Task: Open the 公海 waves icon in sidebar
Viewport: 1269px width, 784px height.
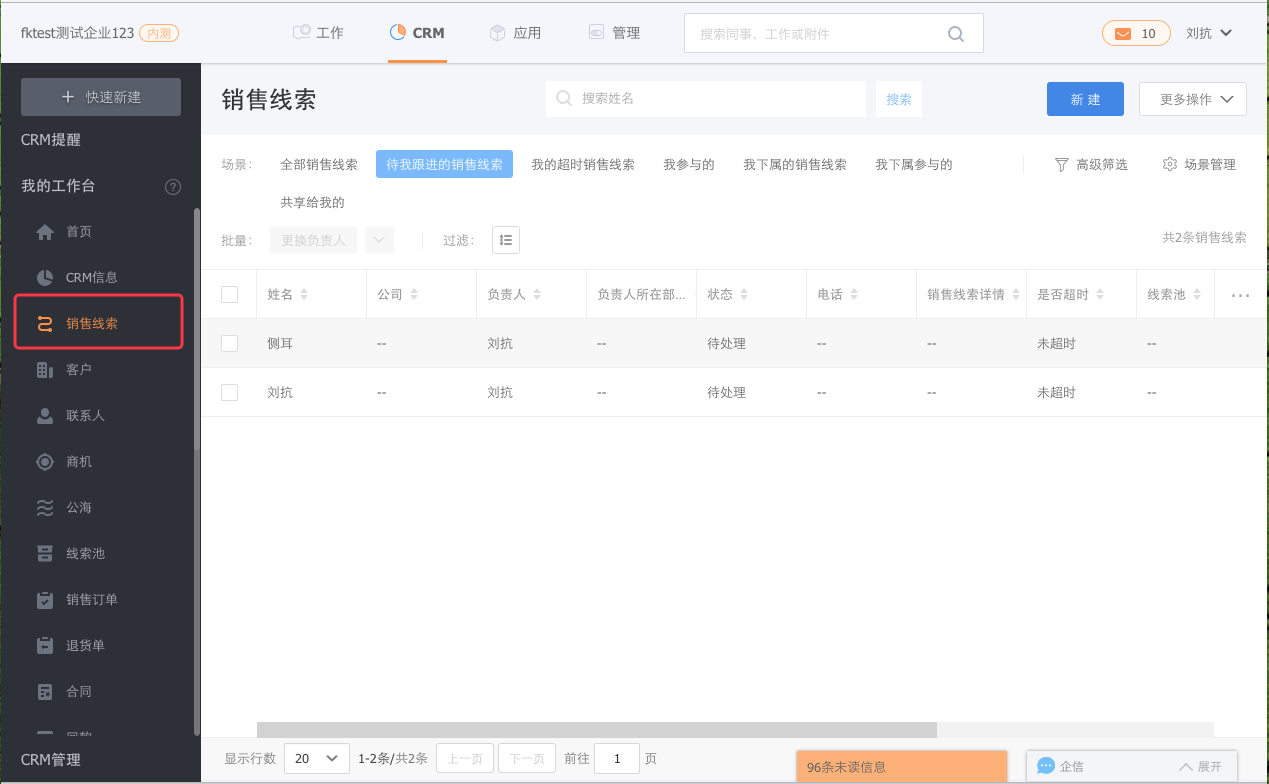Action: click(x=45, y=508)
